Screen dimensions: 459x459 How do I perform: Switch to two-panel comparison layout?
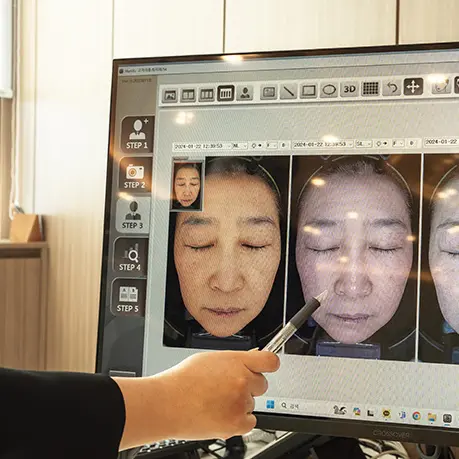188,95
